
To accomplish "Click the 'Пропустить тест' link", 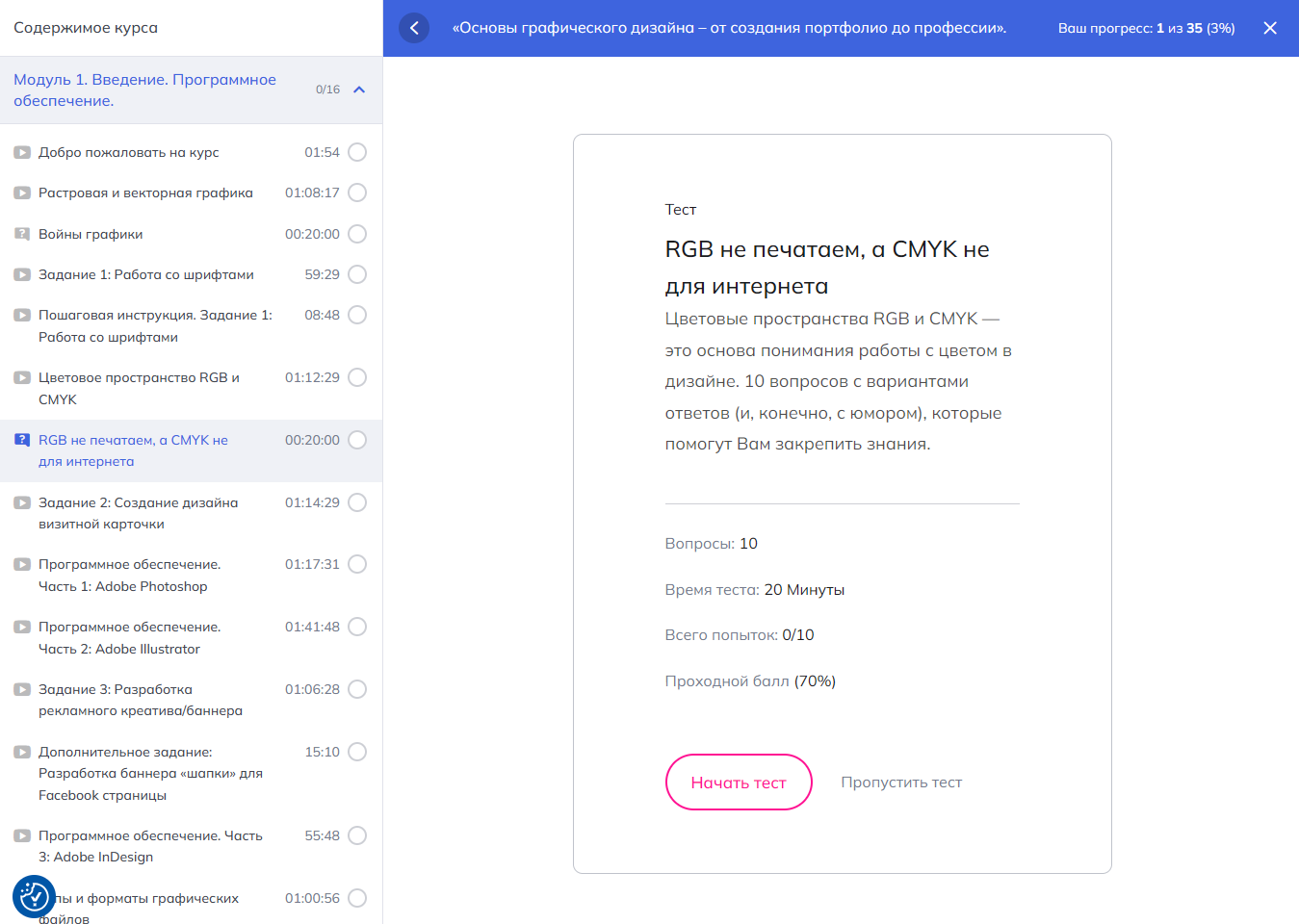I will point(901,783).
